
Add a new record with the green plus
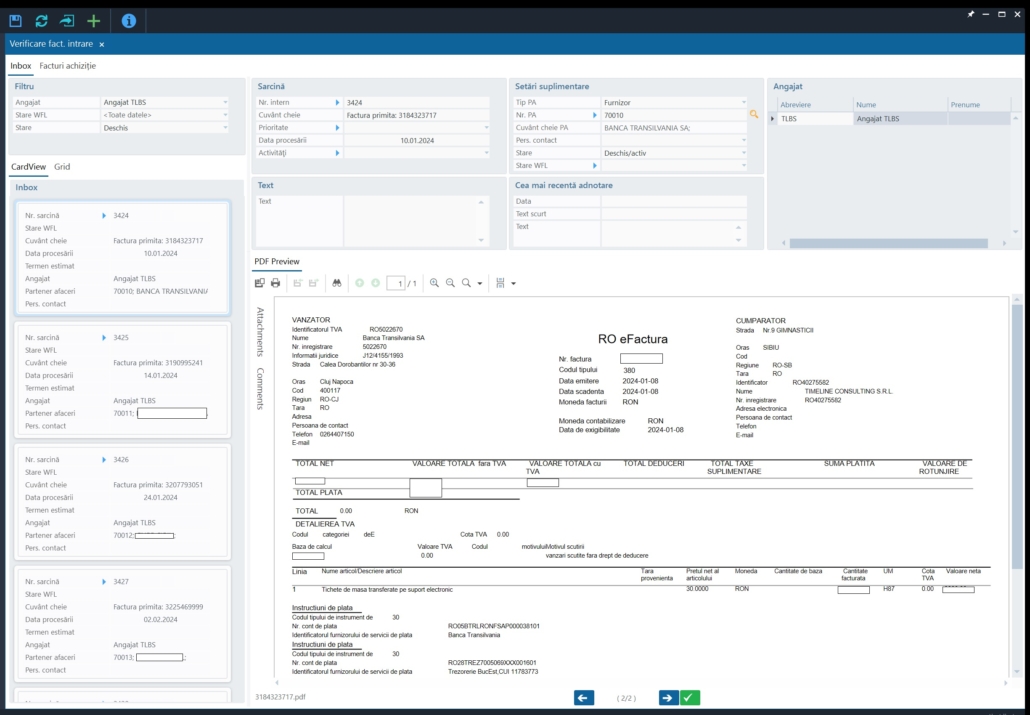[93, 21]
